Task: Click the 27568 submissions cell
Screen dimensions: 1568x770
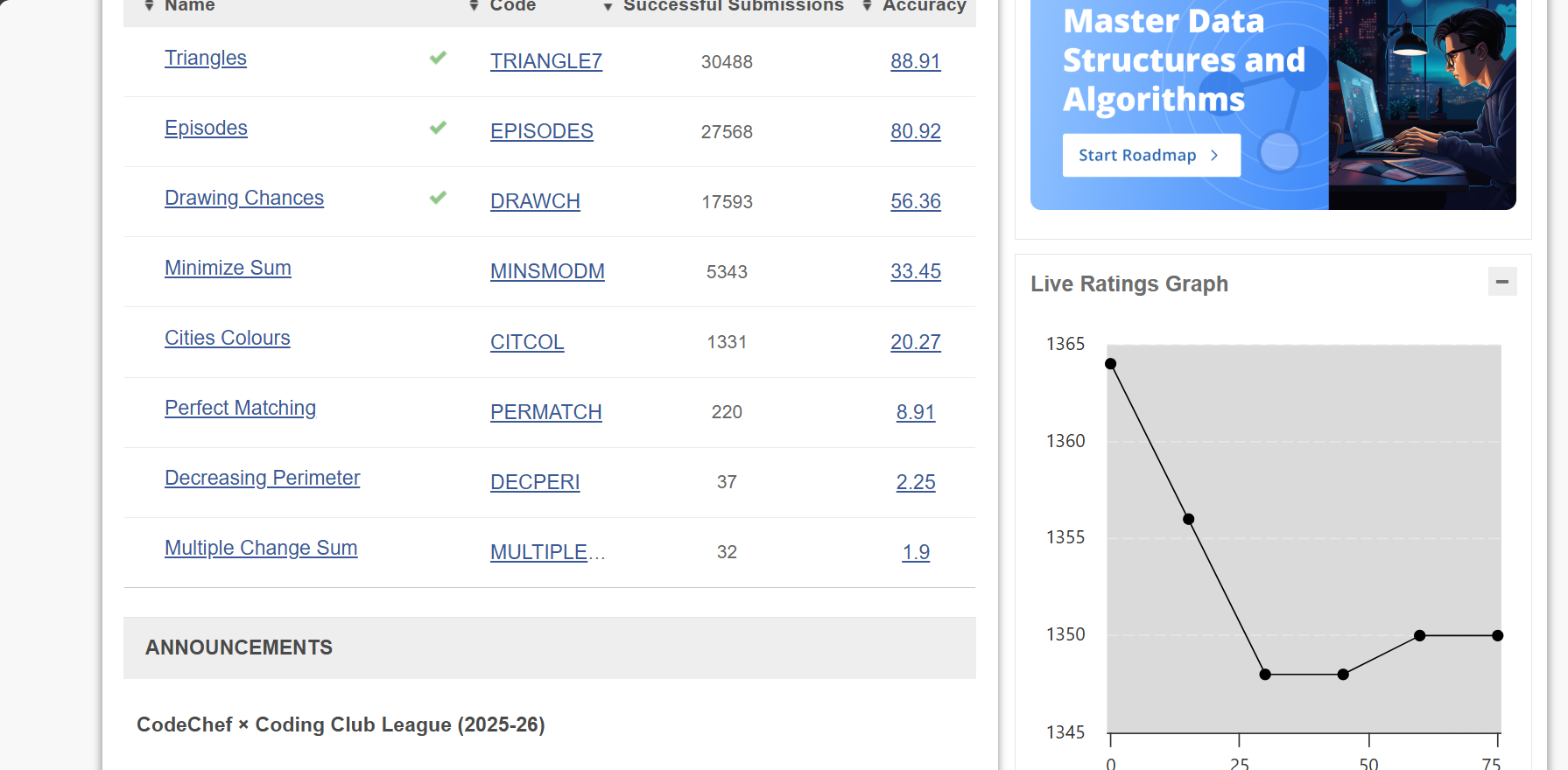Action: click(x=727, y=131)
